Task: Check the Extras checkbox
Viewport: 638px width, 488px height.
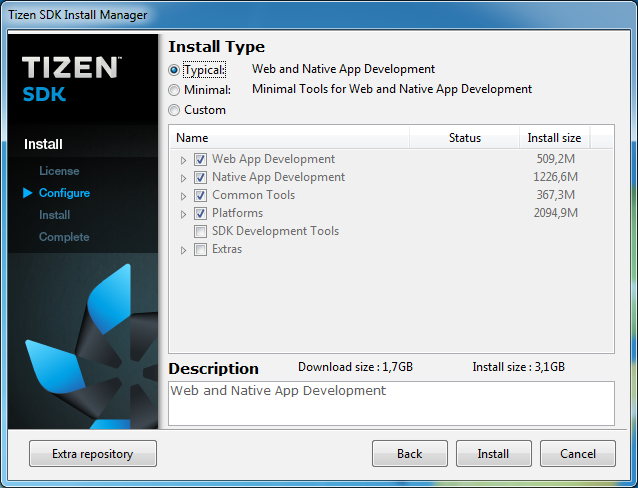Action: [200, 249]
